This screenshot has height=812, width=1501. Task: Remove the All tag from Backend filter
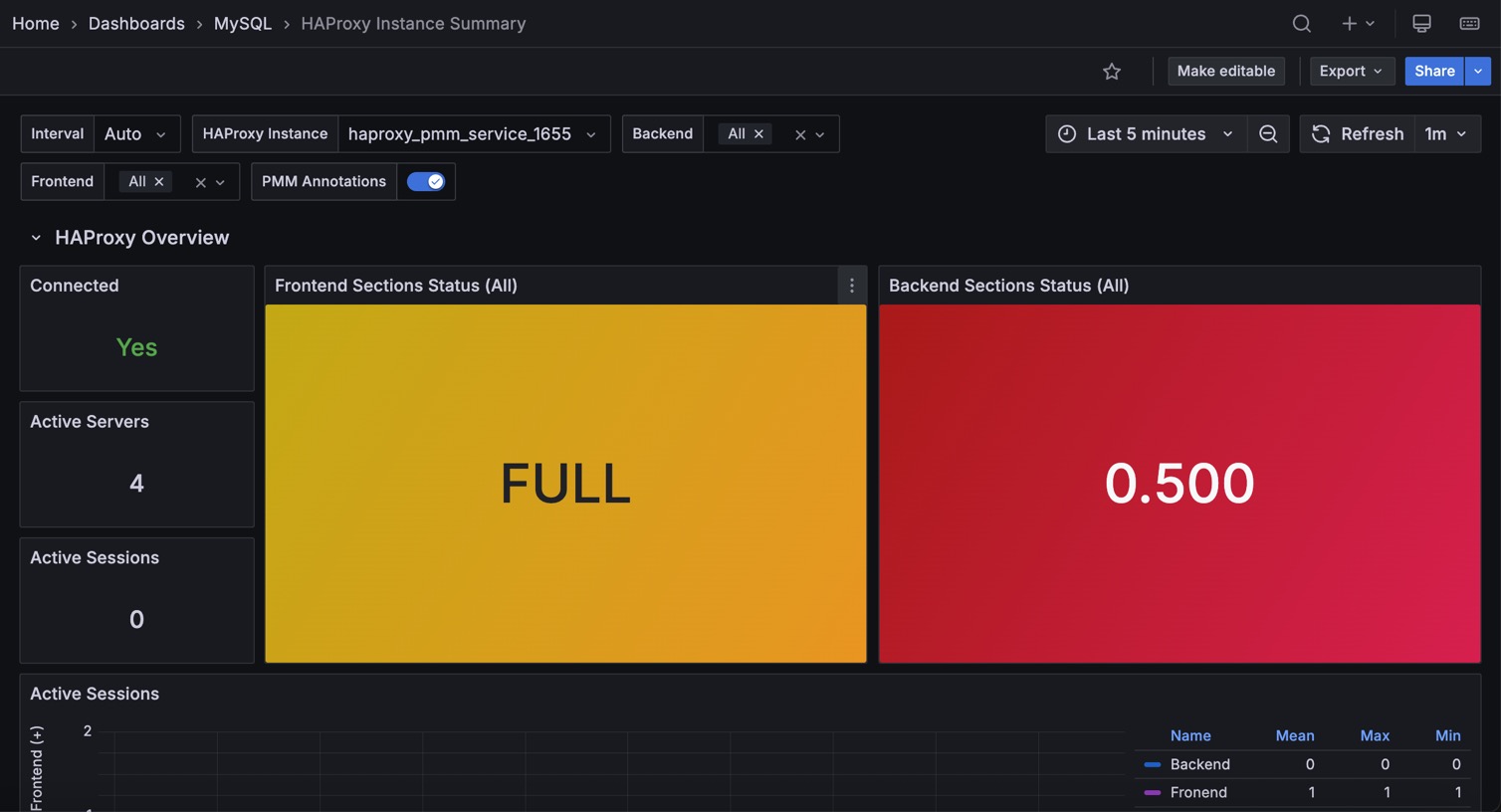click(758, 133)
